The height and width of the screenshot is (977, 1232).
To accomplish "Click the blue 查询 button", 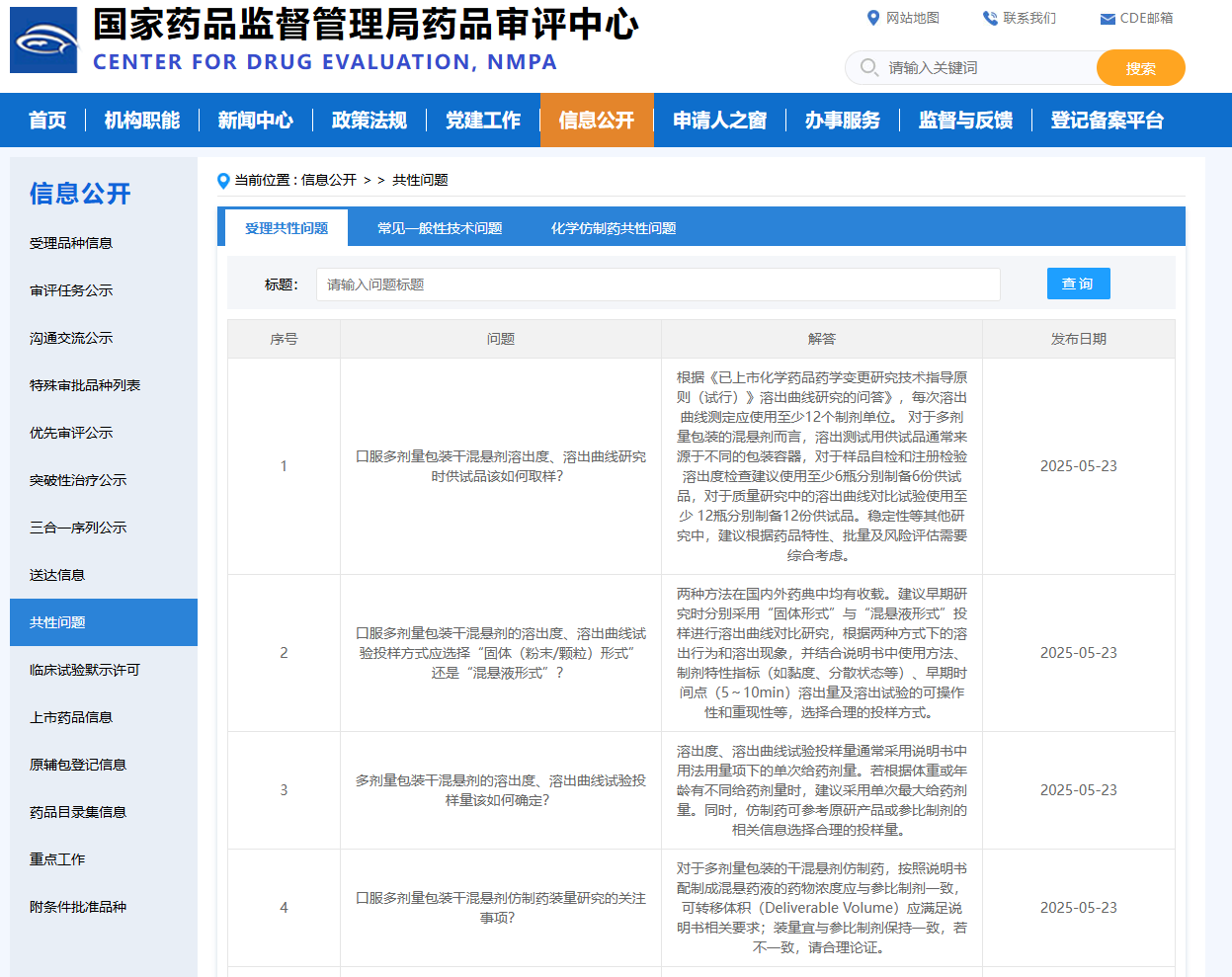I will tap(1078, 284).
